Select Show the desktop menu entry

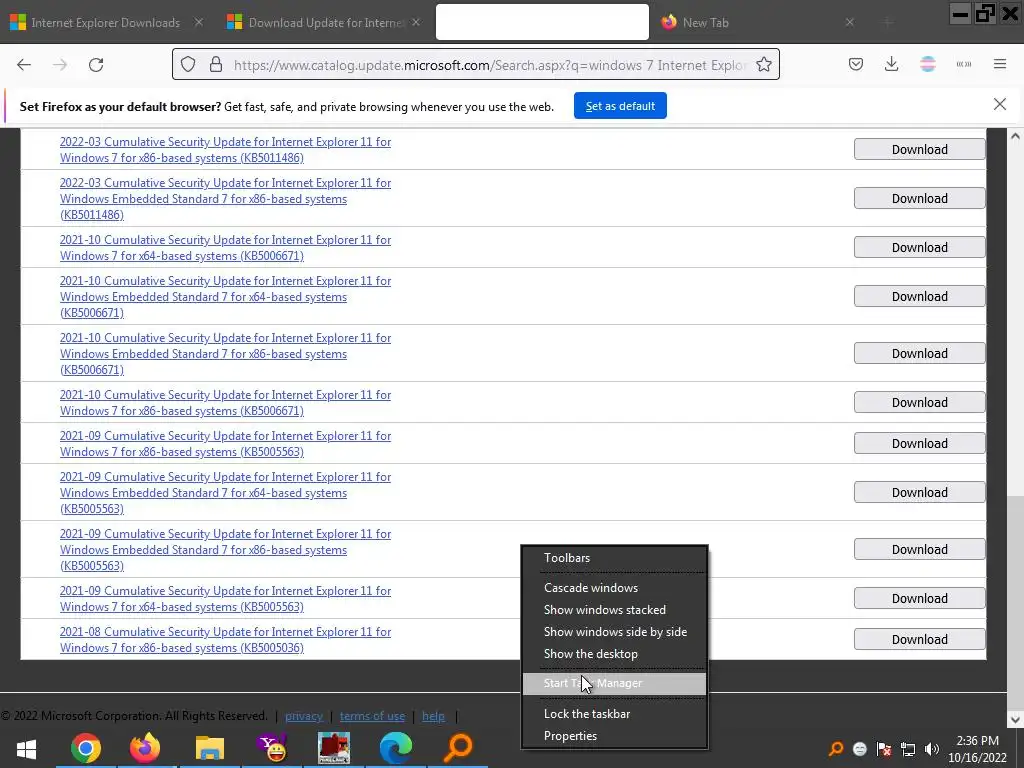pos(614,654)
